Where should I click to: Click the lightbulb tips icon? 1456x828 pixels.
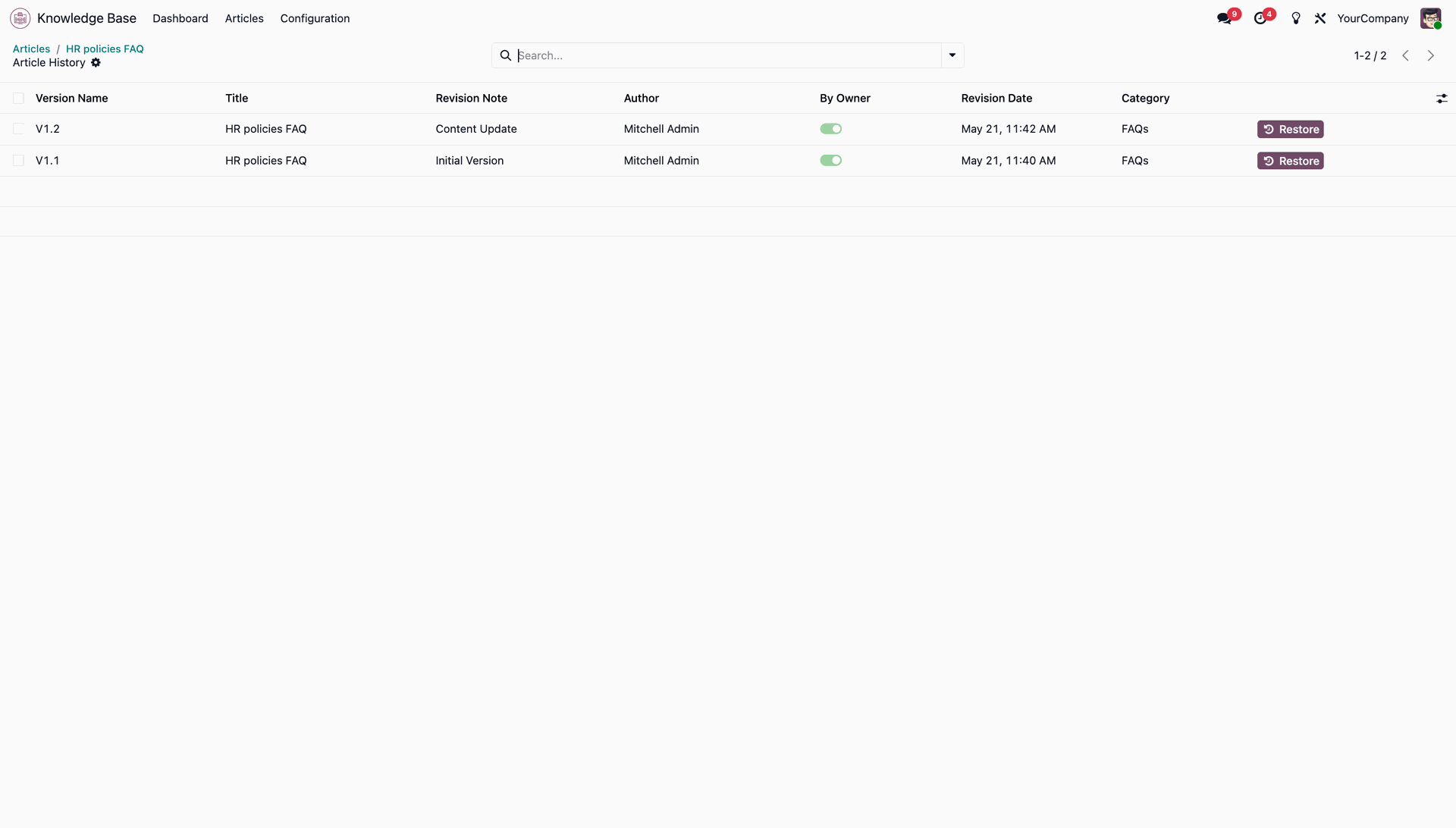pos(1296,18)
